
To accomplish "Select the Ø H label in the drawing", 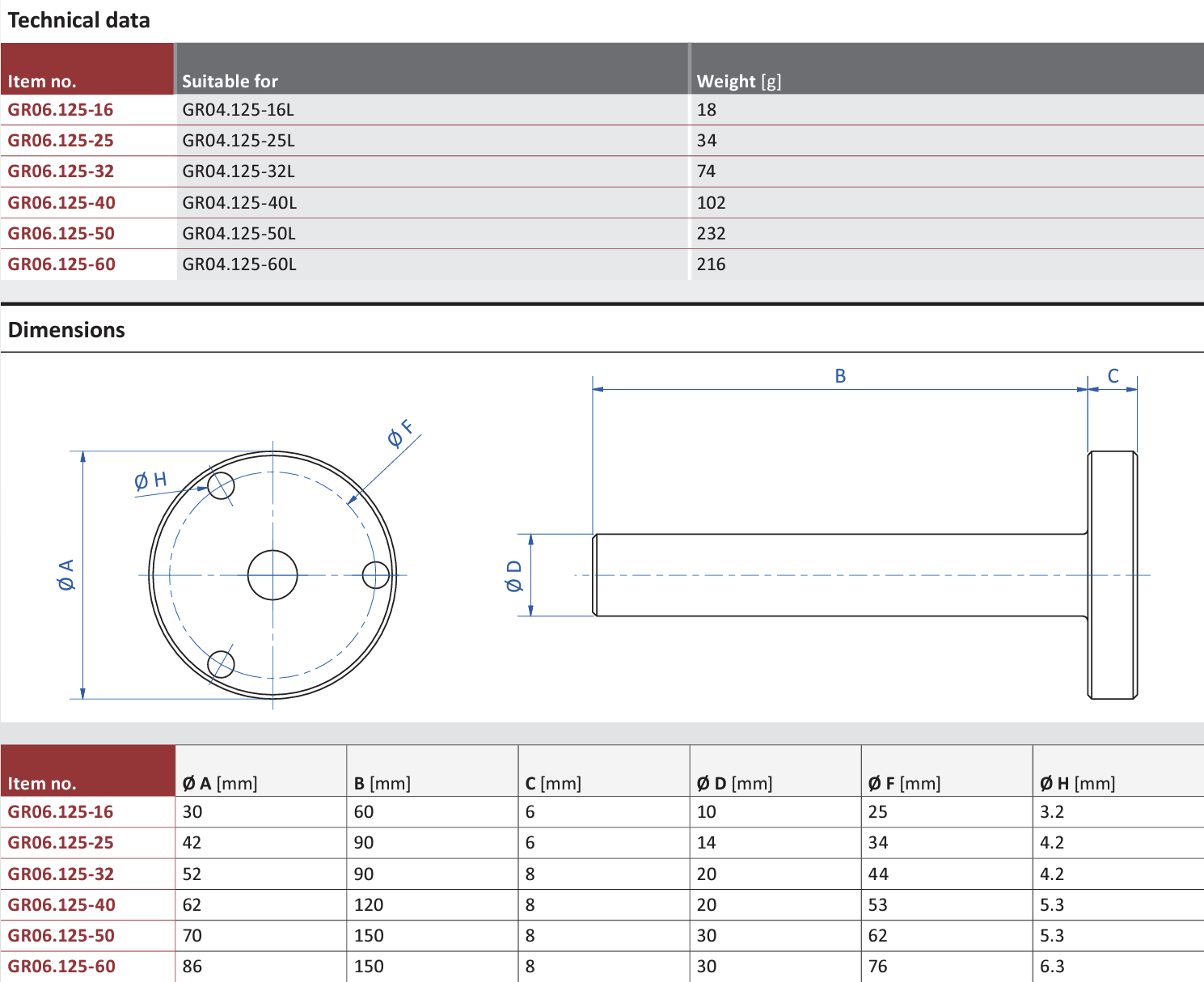I will coord(150,480).
